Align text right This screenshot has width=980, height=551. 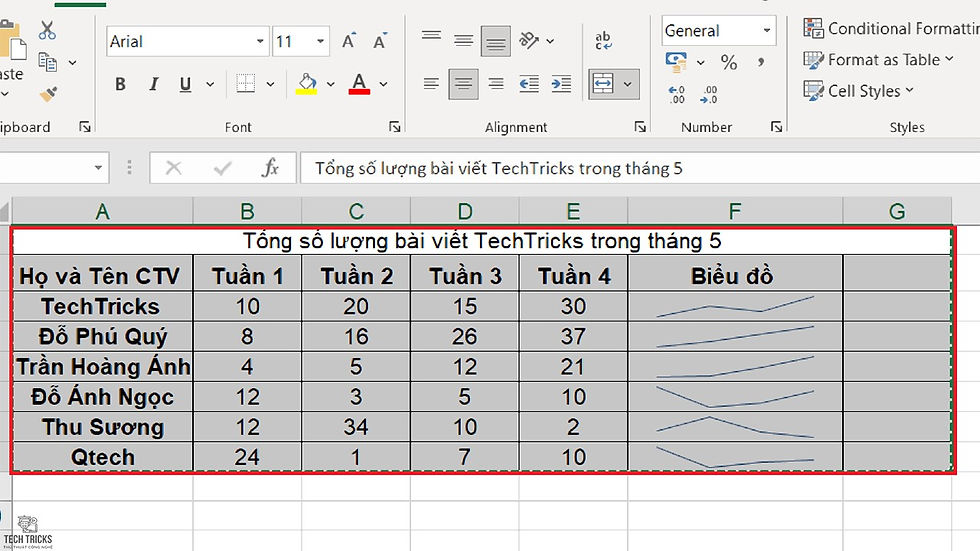[496, 84]
